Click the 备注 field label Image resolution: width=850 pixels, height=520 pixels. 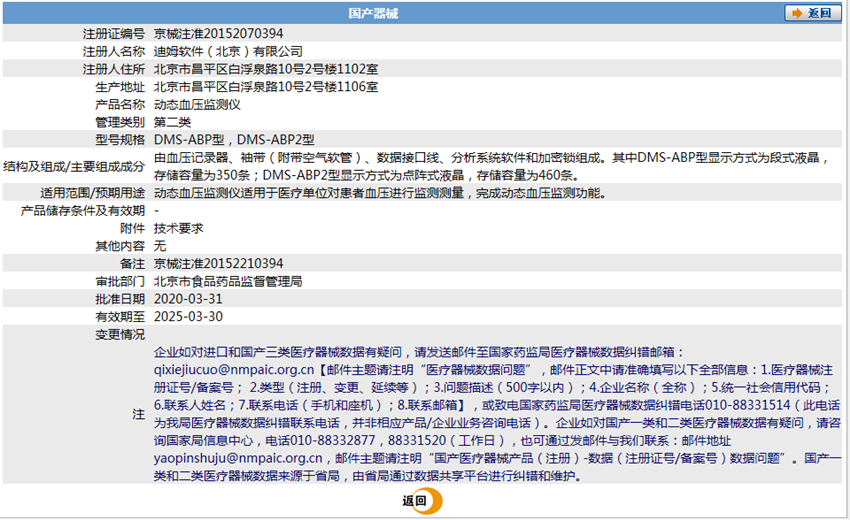[132, 264]
